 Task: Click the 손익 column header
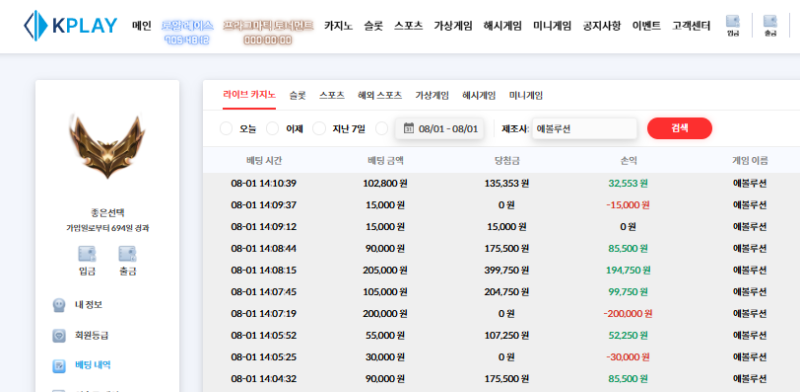pyautogui.click(x=628, y=161)
